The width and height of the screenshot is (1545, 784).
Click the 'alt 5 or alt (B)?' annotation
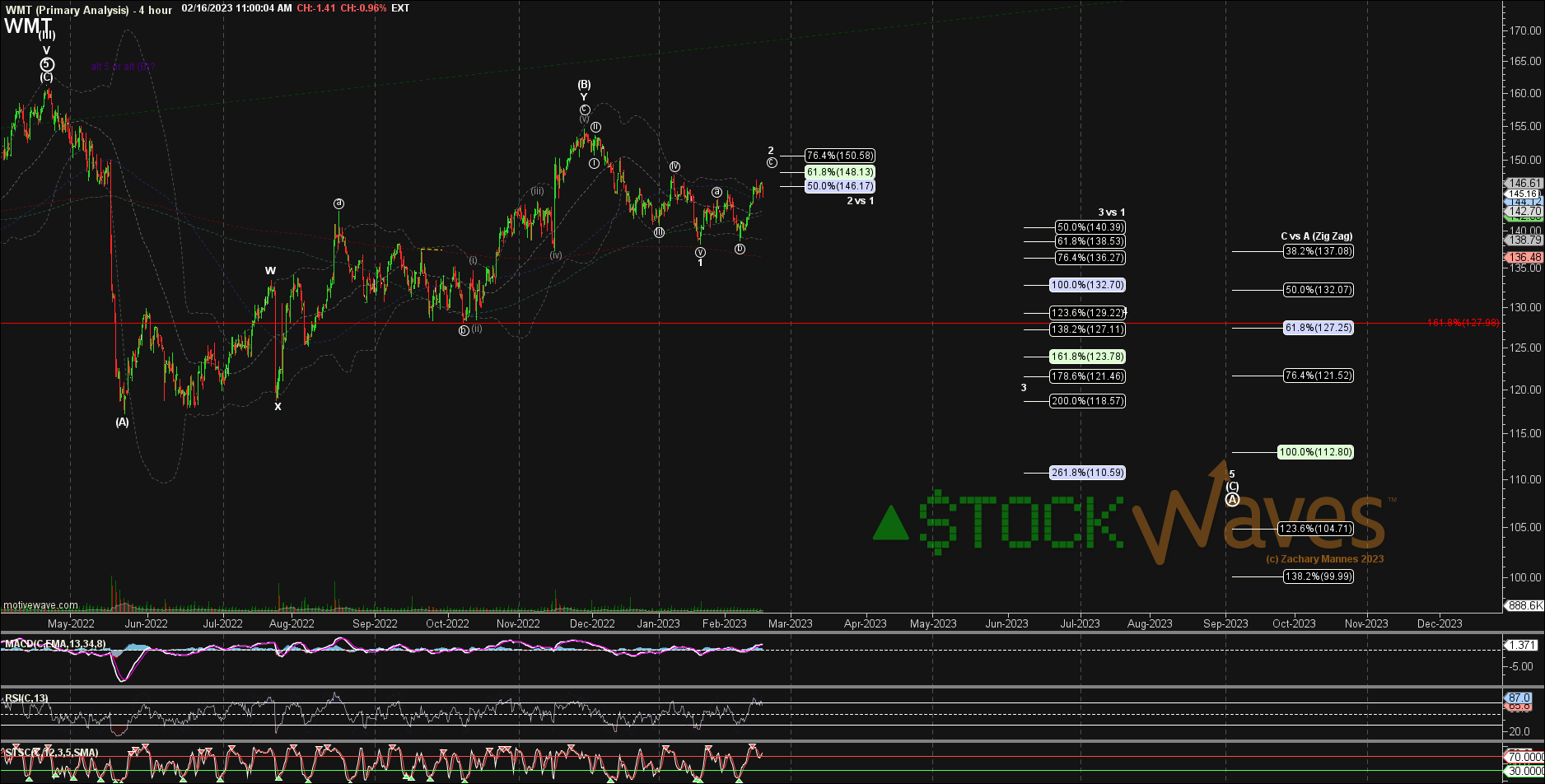point(124,67)
